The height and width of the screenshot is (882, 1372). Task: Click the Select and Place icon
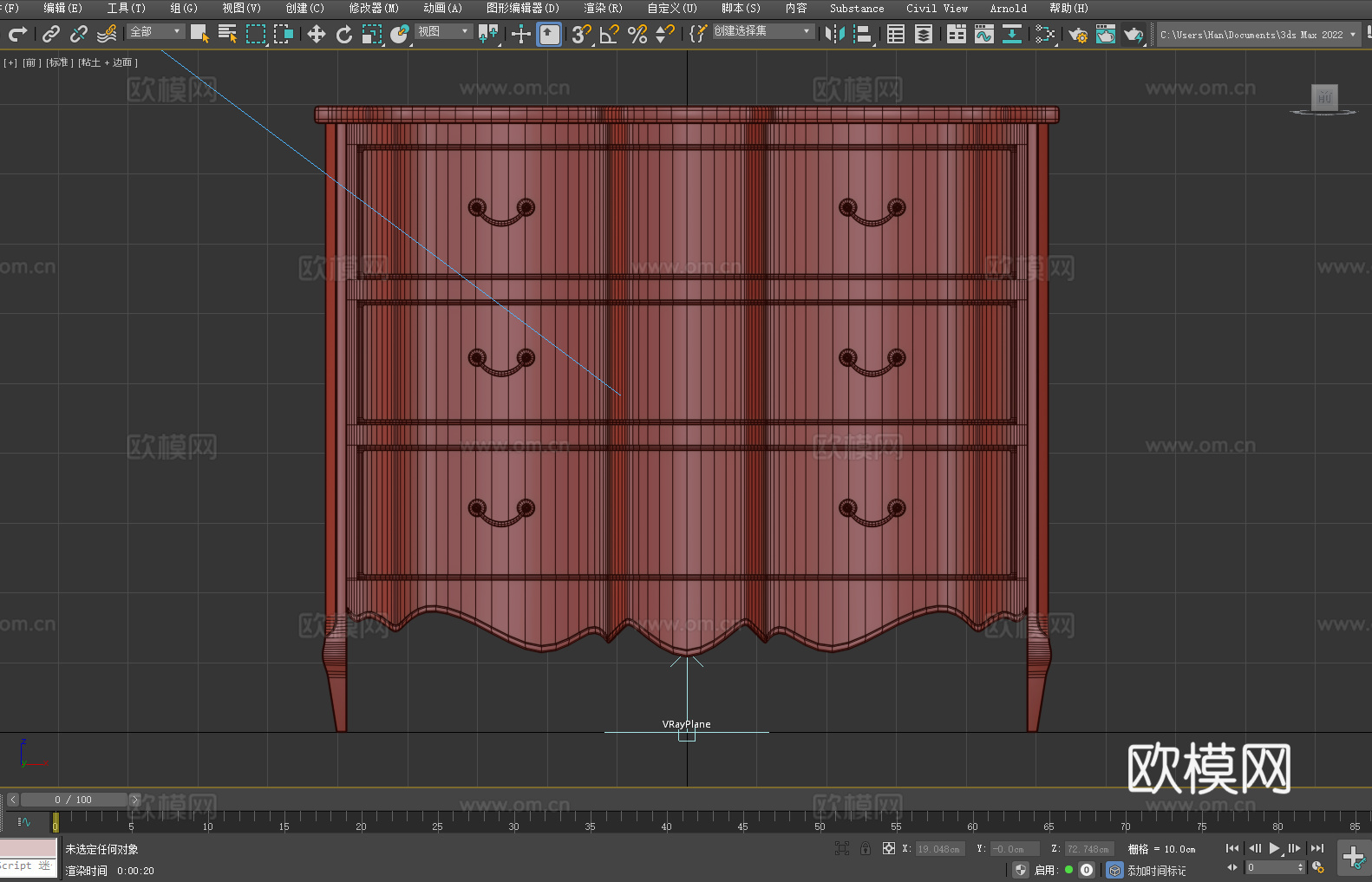(x=400, y=34)
